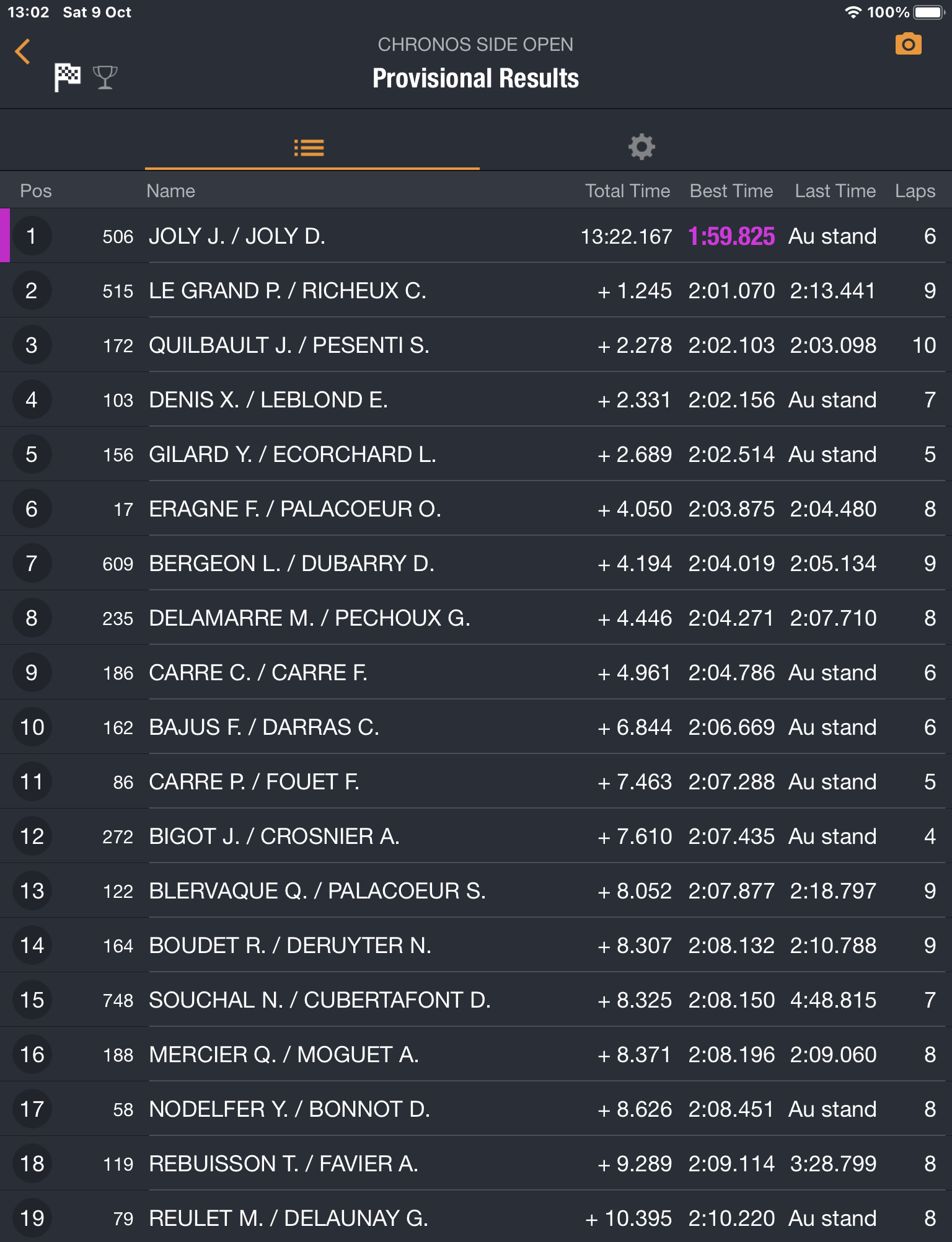Sort by Best Time column header
952x1242 pixels.
point(731,191)
